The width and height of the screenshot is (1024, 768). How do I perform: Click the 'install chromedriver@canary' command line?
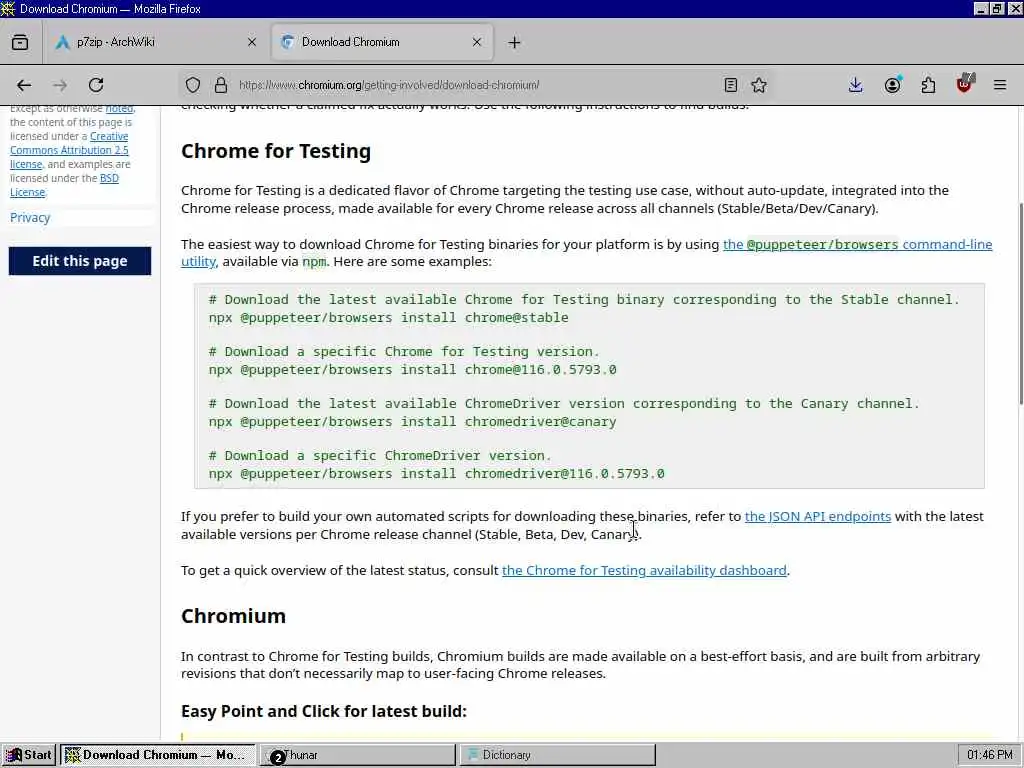click(413, 422)
